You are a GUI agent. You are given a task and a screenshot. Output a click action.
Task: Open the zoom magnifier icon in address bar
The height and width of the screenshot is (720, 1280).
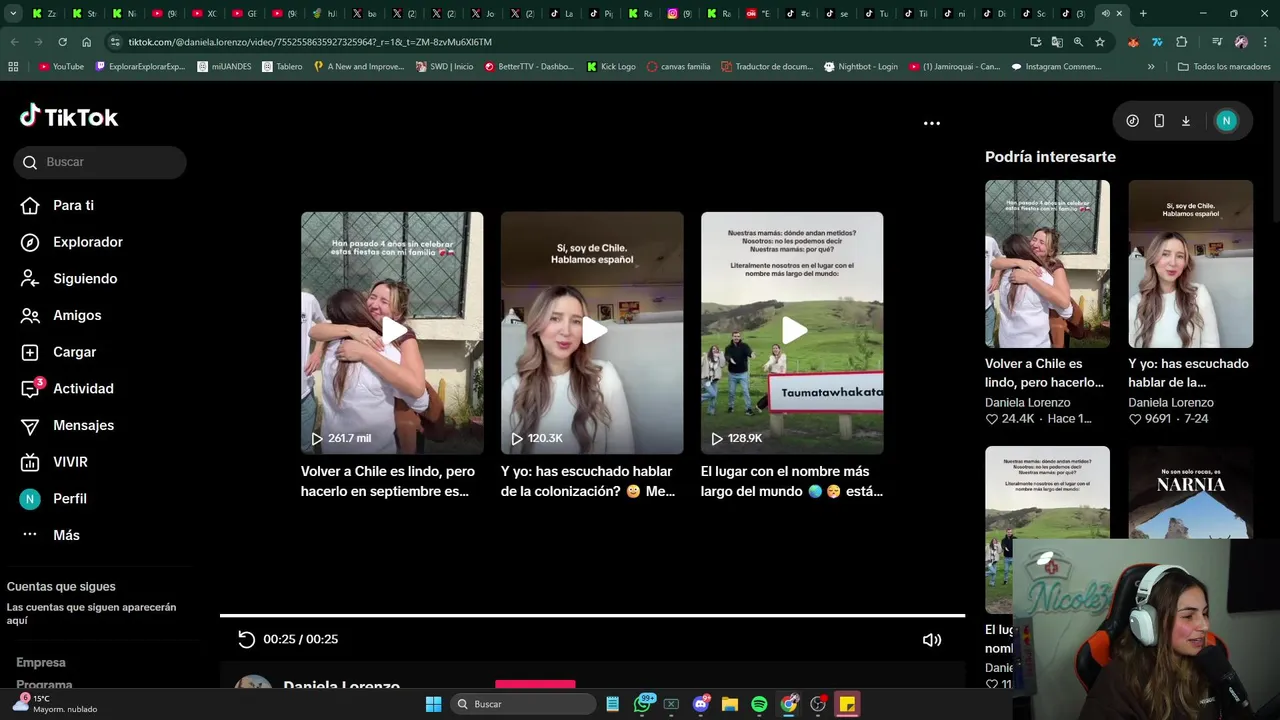tap(1078, 42)
